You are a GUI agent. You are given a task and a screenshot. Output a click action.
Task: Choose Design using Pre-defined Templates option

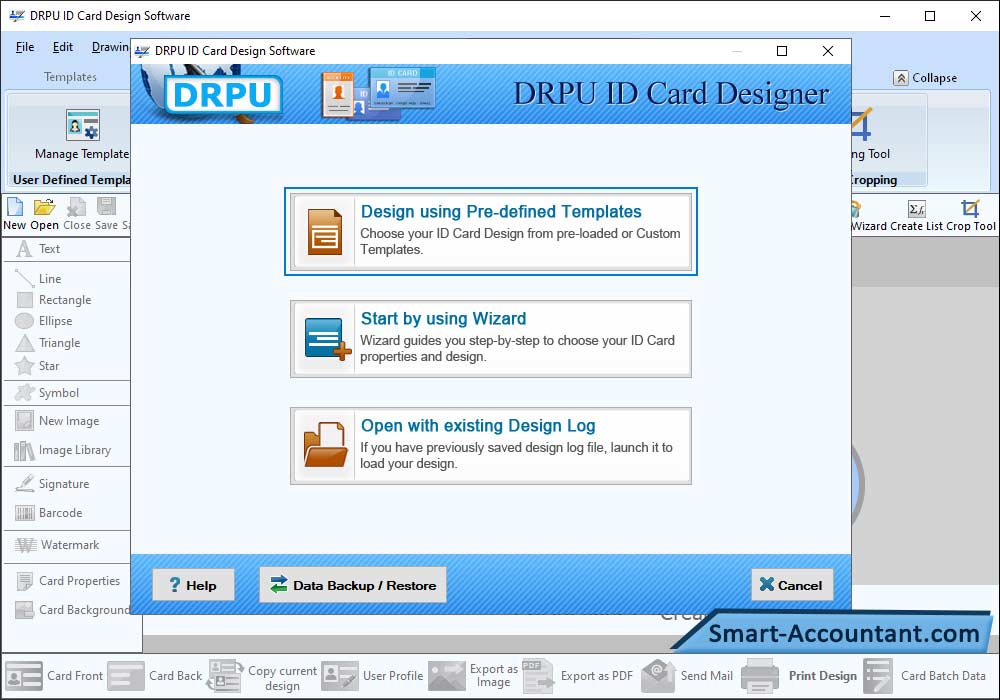[x=490, y=231]
